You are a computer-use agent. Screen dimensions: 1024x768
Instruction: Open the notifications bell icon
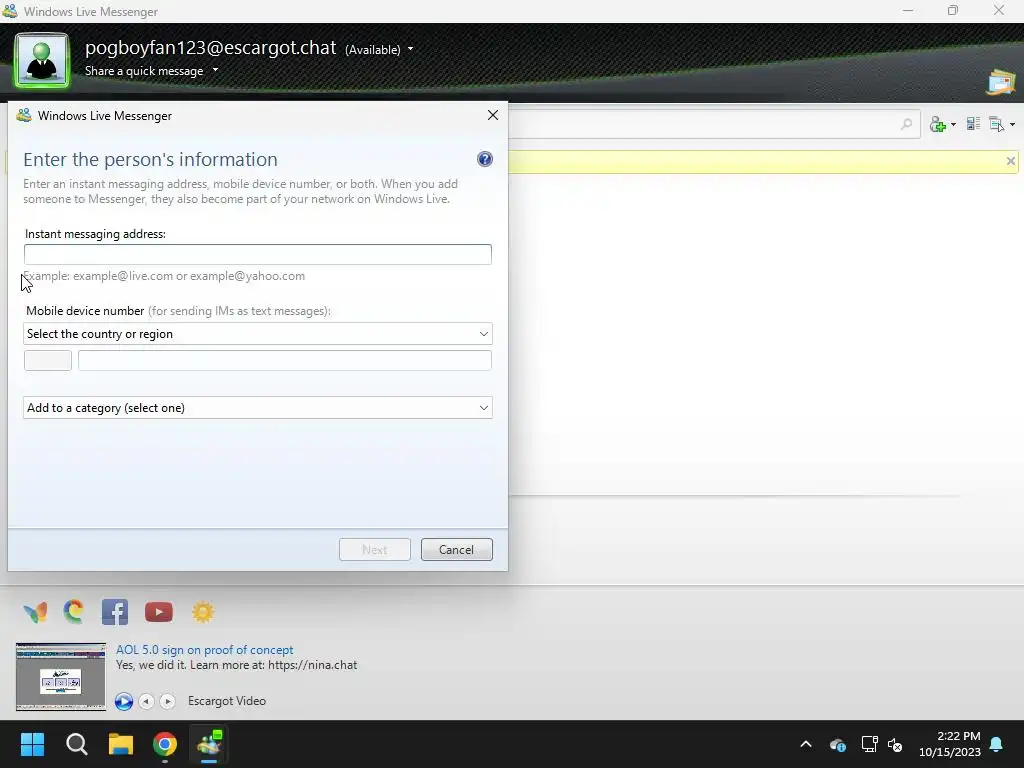[x=997, y=744]
